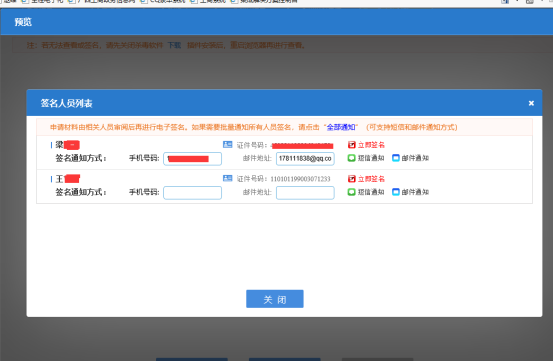Click the 下载 link in the notice
The width and height of the screenshot is (554, 361).
[x=174, y=45]
